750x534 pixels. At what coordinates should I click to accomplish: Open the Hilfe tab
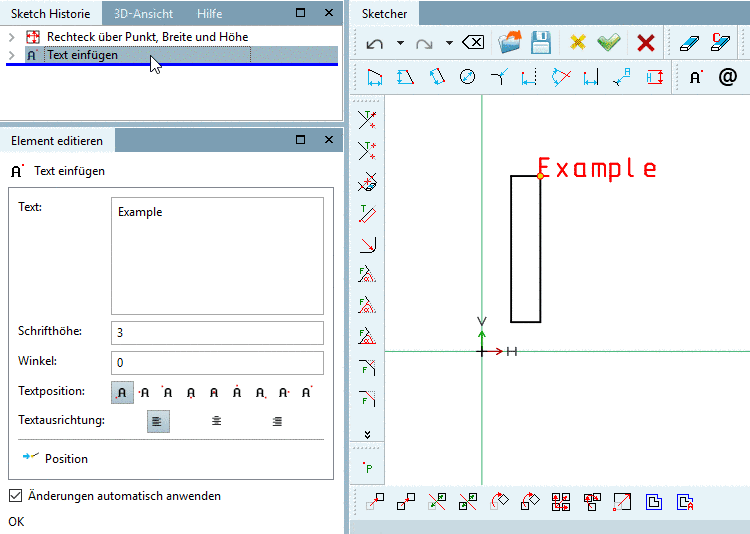210,13
